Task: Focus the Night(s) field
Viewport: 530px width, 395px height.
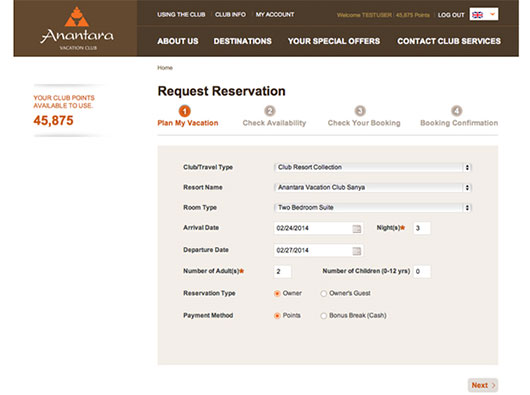Action: pos(422,228)
